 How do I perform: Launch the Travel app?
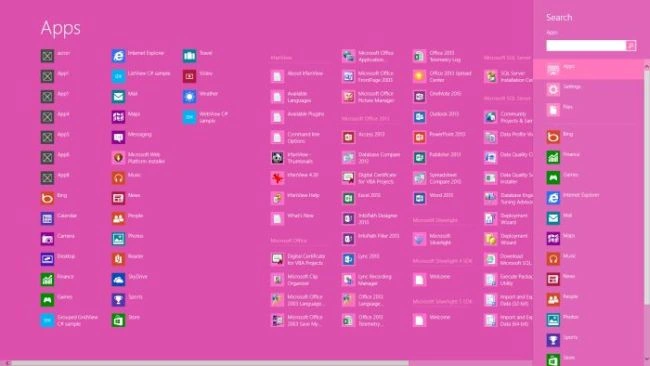(198, 56)
